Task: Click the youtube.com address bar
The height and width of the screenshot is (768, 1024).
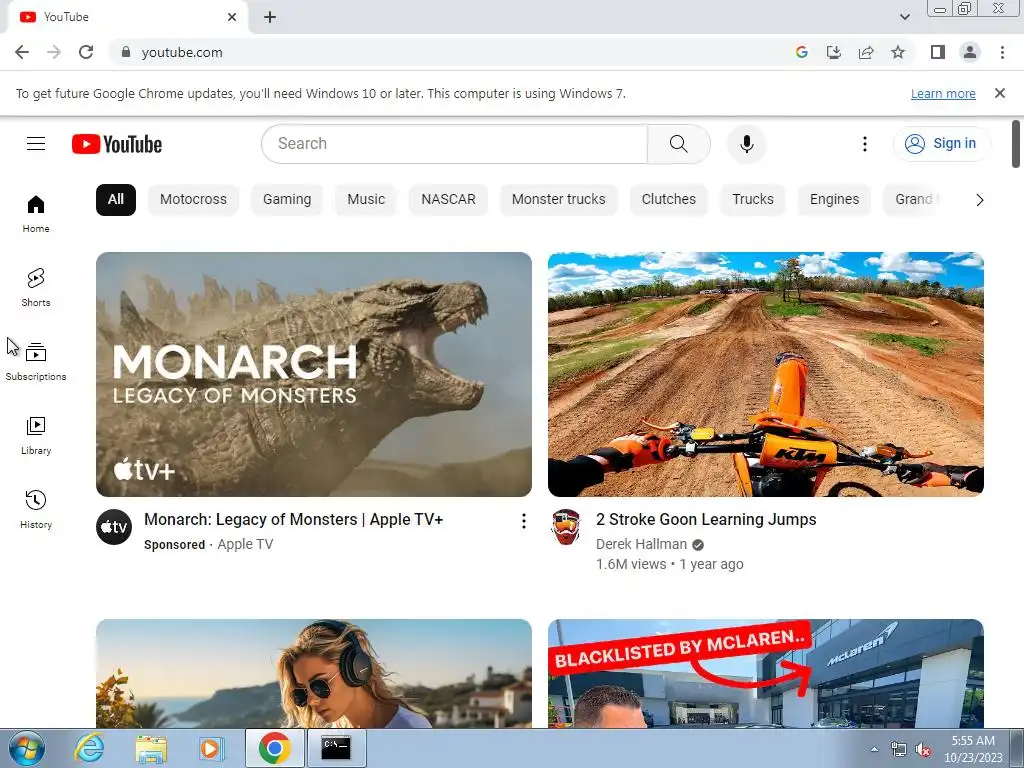Action: point(451,52)
